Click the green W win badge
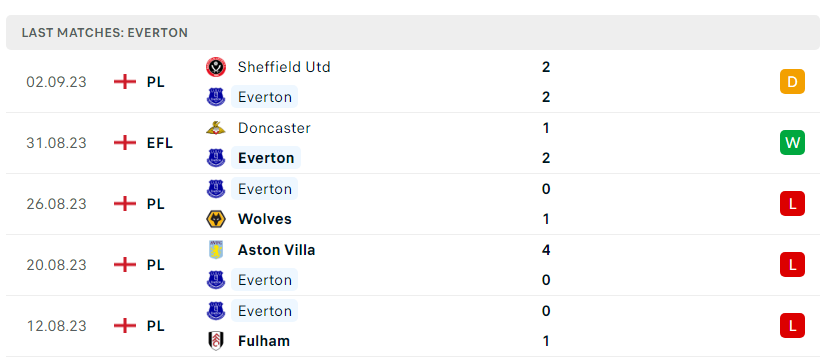828x361 pixels. tap(792, 142)
